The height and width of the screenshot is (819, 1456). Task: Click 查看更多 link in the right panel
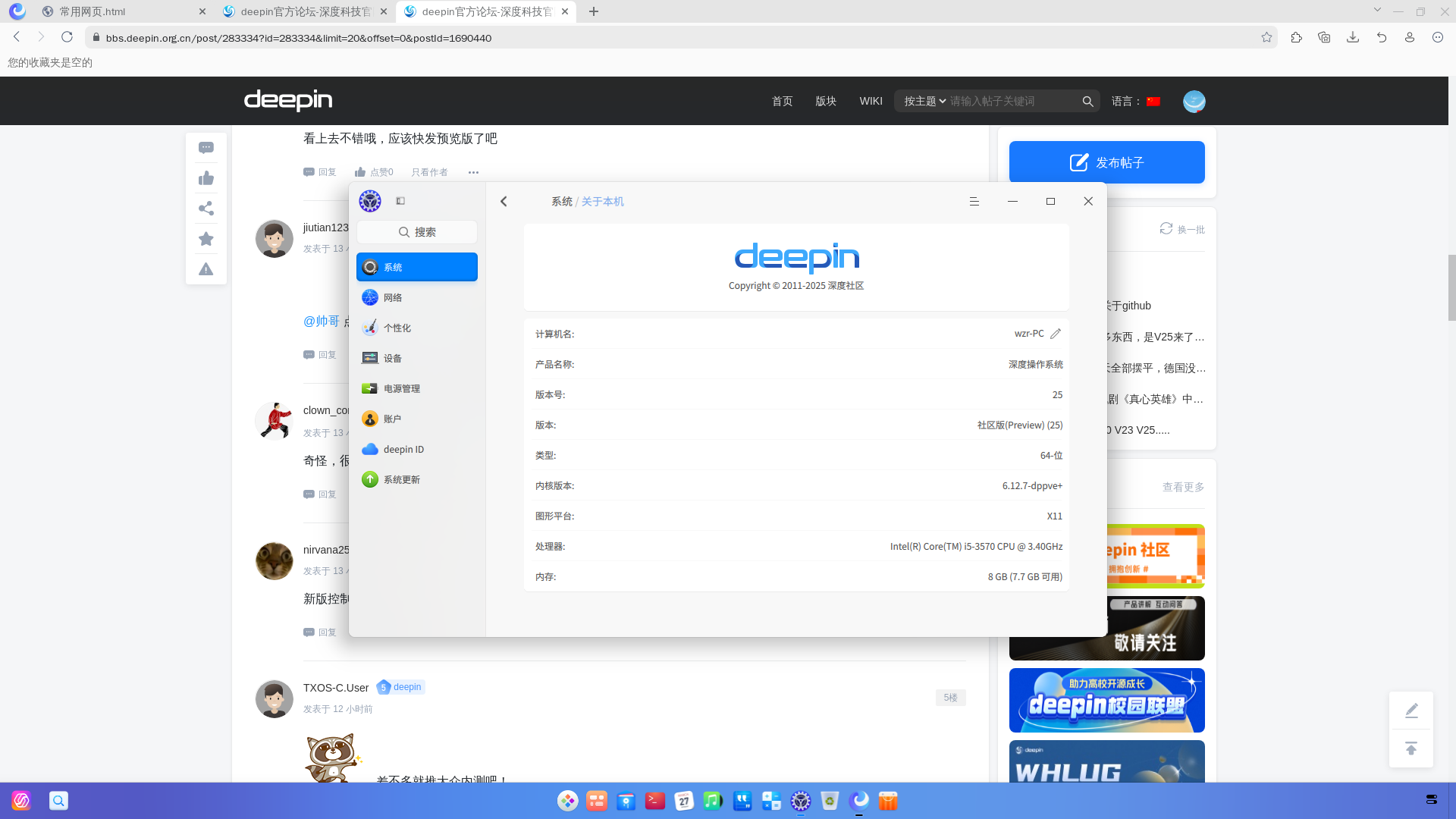pyautogui.click(x=1183, y=487)
